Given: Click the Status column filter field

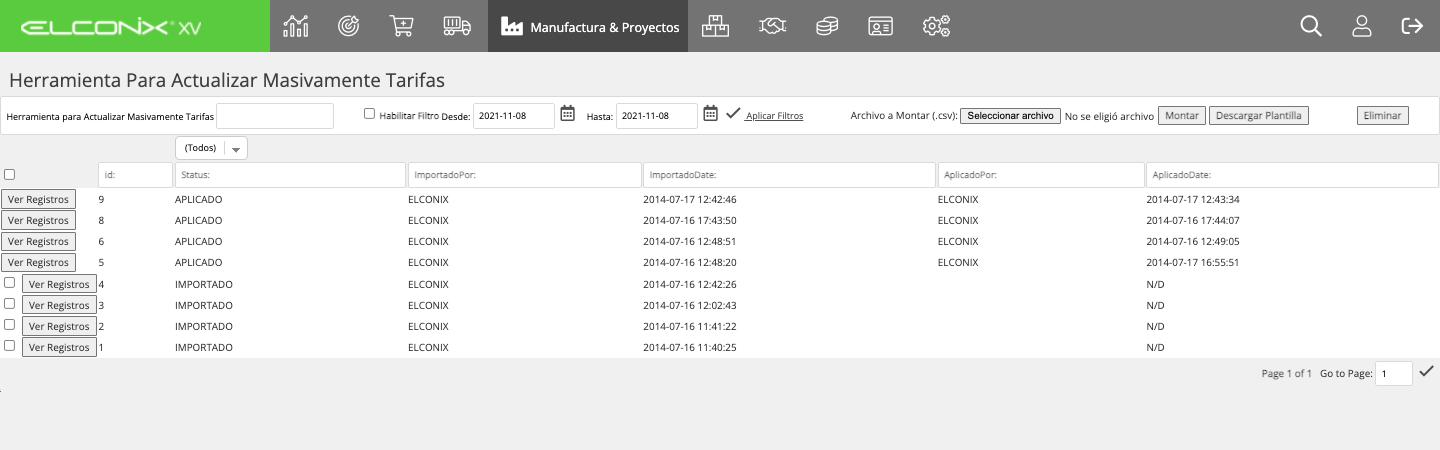Looking at the screenshot, I should (291, 175).
